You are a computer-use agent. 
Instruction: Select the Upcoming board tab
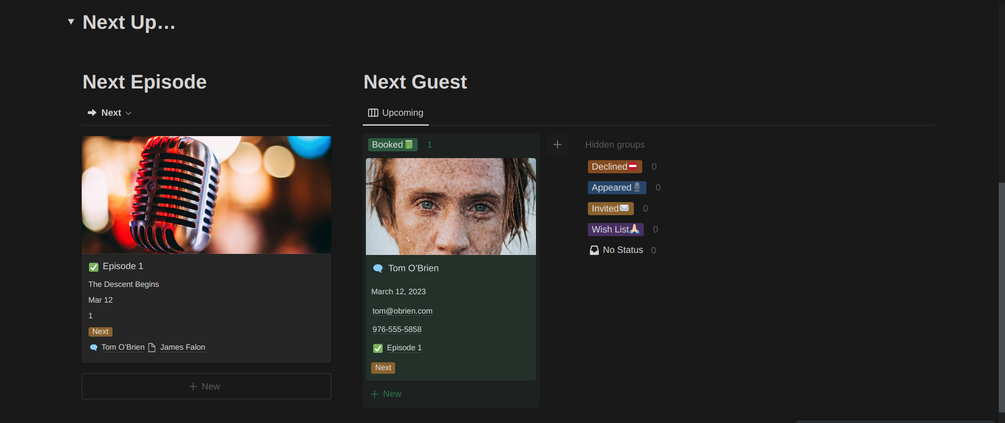coord(395,113)
